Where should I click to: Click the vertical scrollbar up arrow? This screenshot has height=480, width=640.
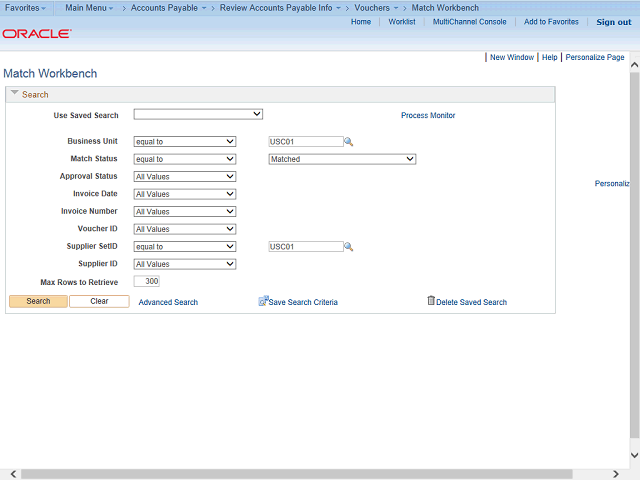pyautogui.click(x=635, y=65)
